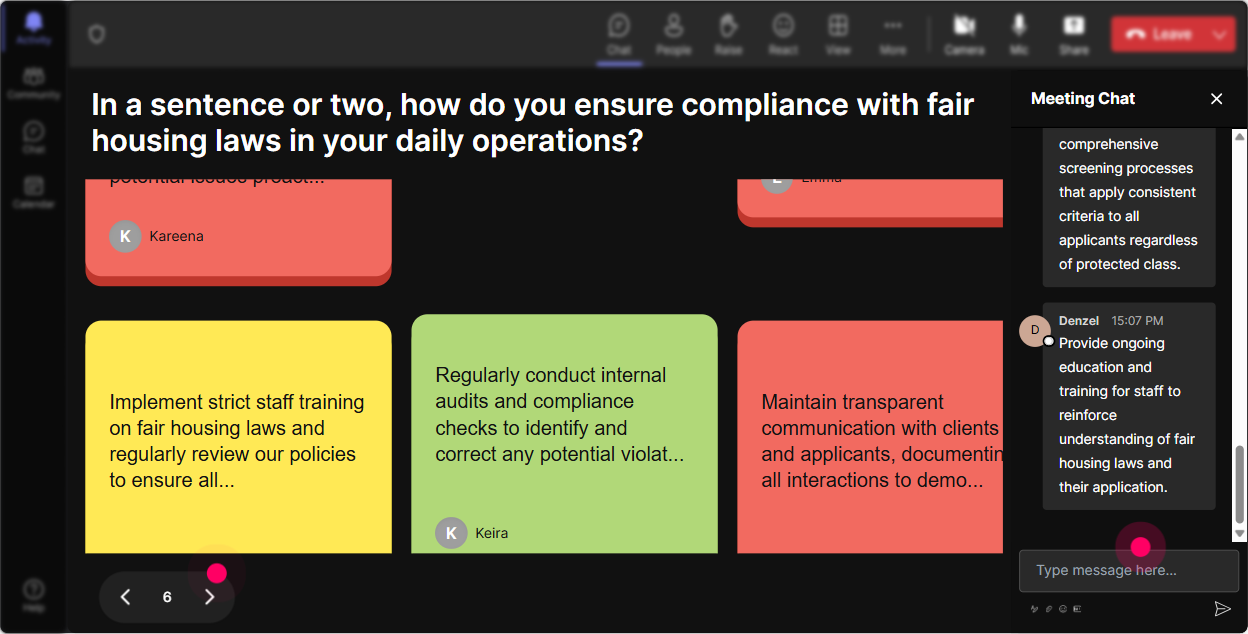Click the Meeting Chat panel title
Image resolution: width=1248 pixels, height=634 pixels.
point(1083,98)
